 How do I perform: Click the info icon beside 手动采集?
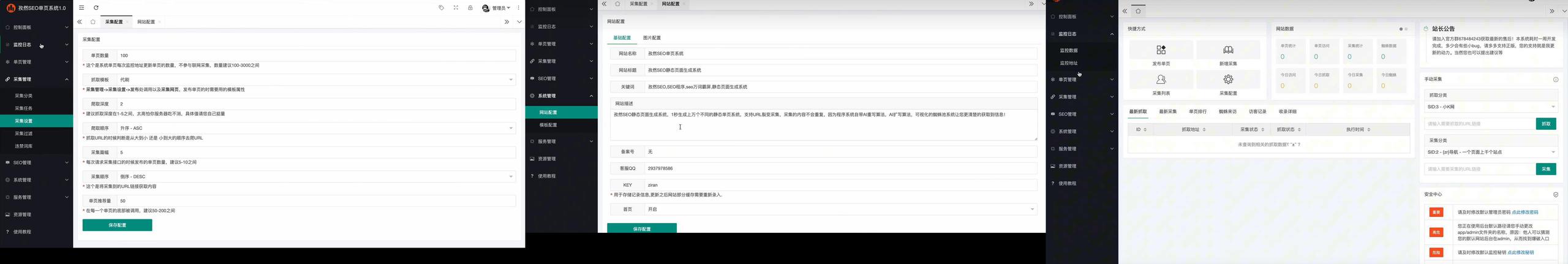[1556, 80]
